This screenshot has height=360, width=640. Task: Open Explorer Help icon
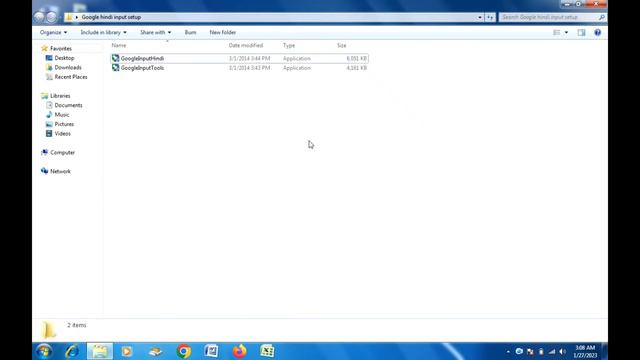[597, 32]
